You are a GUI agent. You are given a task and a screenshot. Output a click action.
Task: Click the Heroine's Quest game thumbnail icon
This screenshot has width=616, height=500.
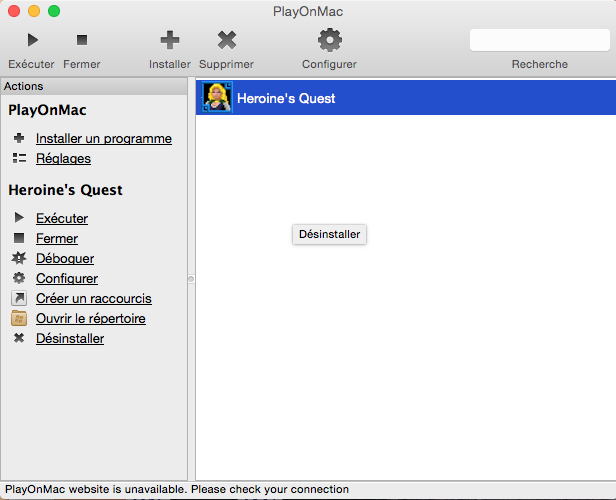(217, 97)
